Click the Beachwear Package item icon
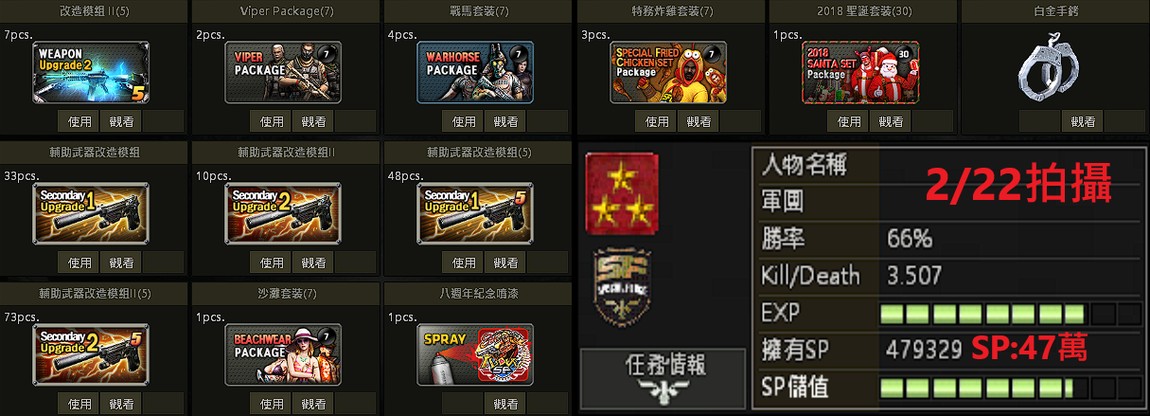The image size is (1150, 416). (283, 354)
